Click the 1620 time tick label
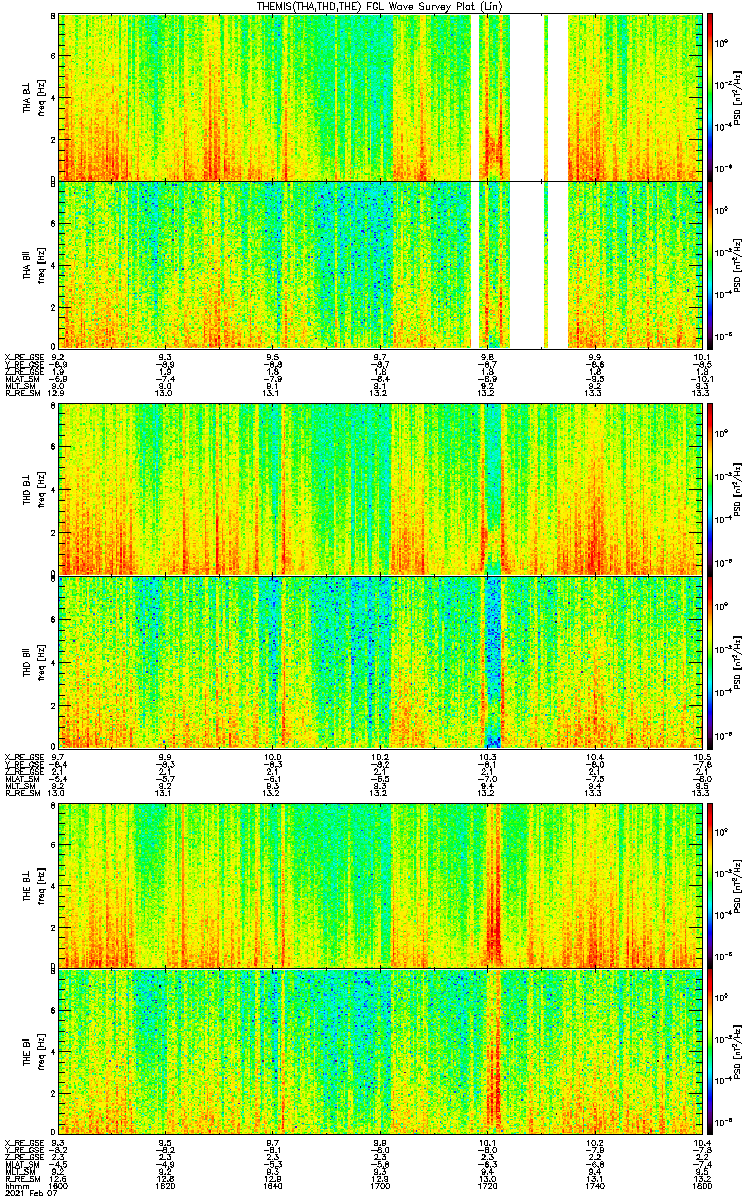The width and height of the screenshot is (750, 1200). tap(167, 1184)
